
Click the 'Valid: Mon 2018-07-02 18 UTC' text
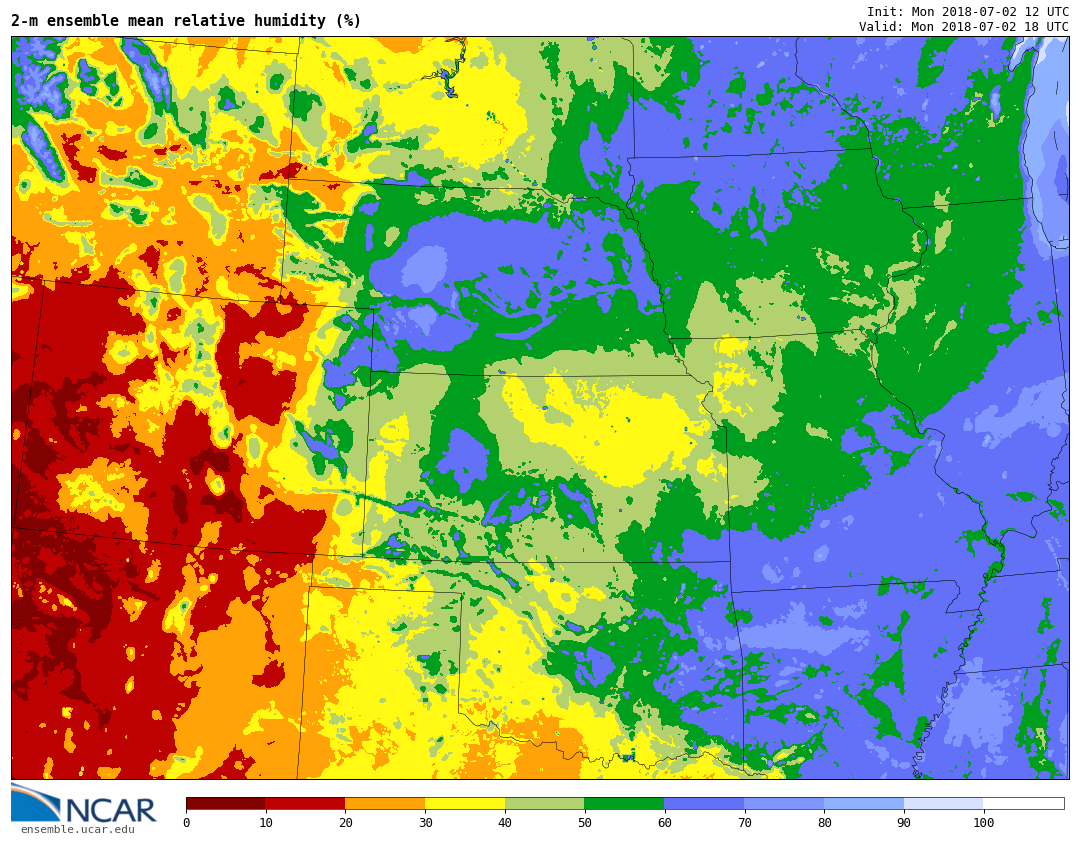[x=964, y=27]
